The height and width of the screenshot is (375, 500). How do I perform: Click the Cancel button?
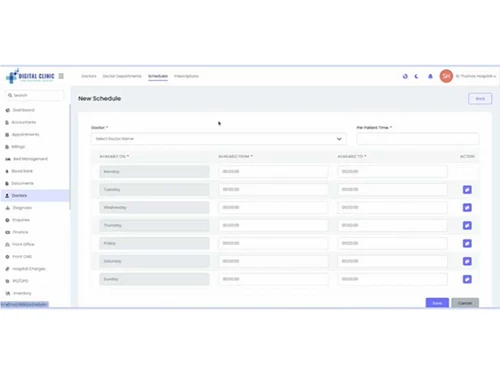[465, 303]
